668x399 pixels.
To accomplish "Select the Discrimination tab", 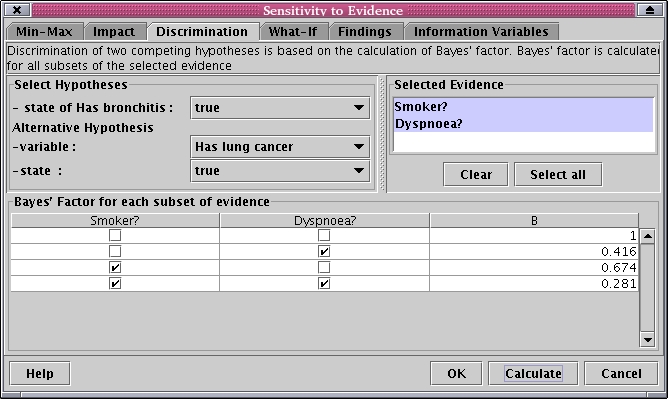I will [x=202, y=32].
